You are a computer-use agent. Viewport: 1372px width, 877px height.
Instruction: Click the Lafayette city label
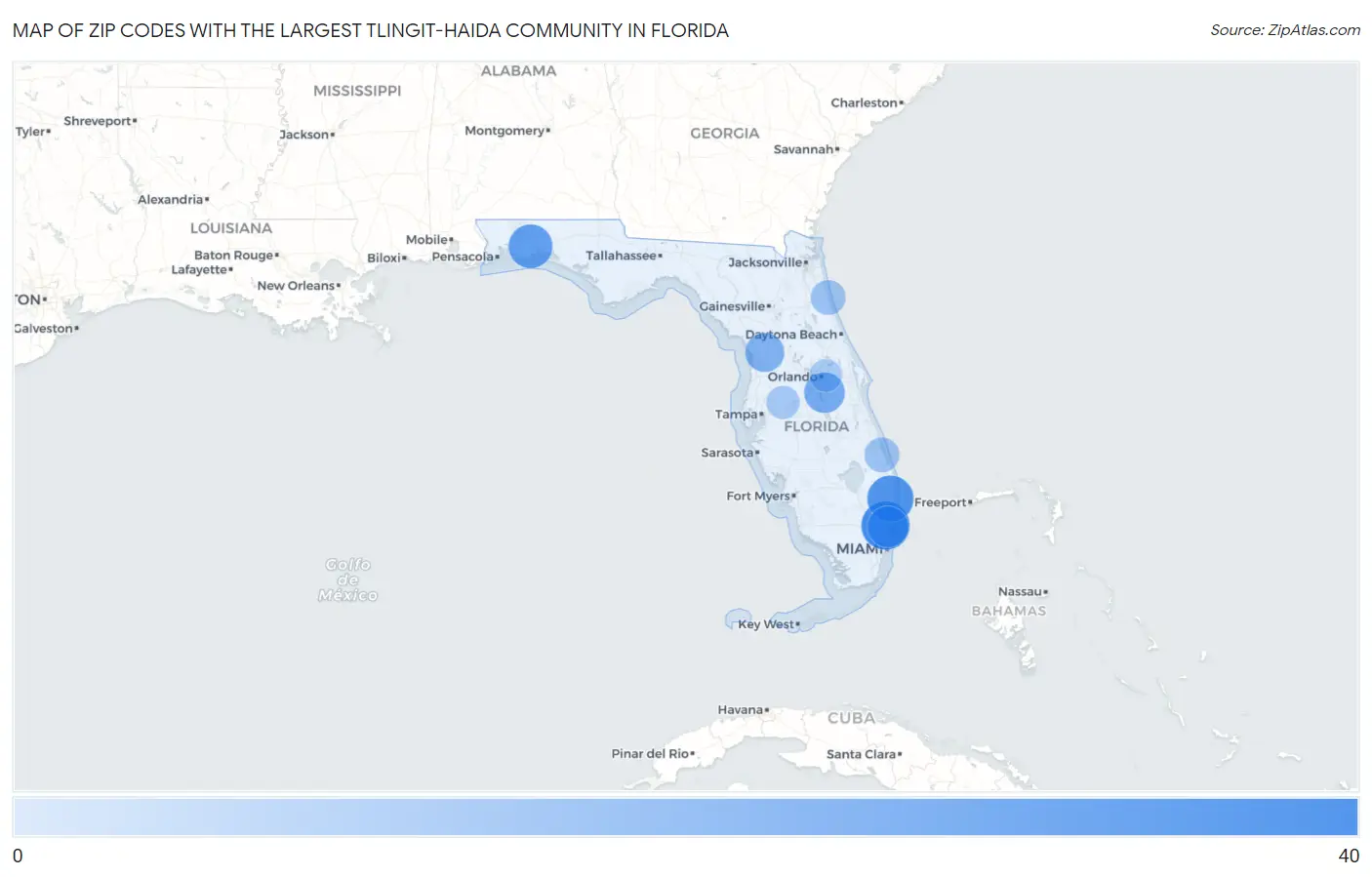(x=200, y=270)
